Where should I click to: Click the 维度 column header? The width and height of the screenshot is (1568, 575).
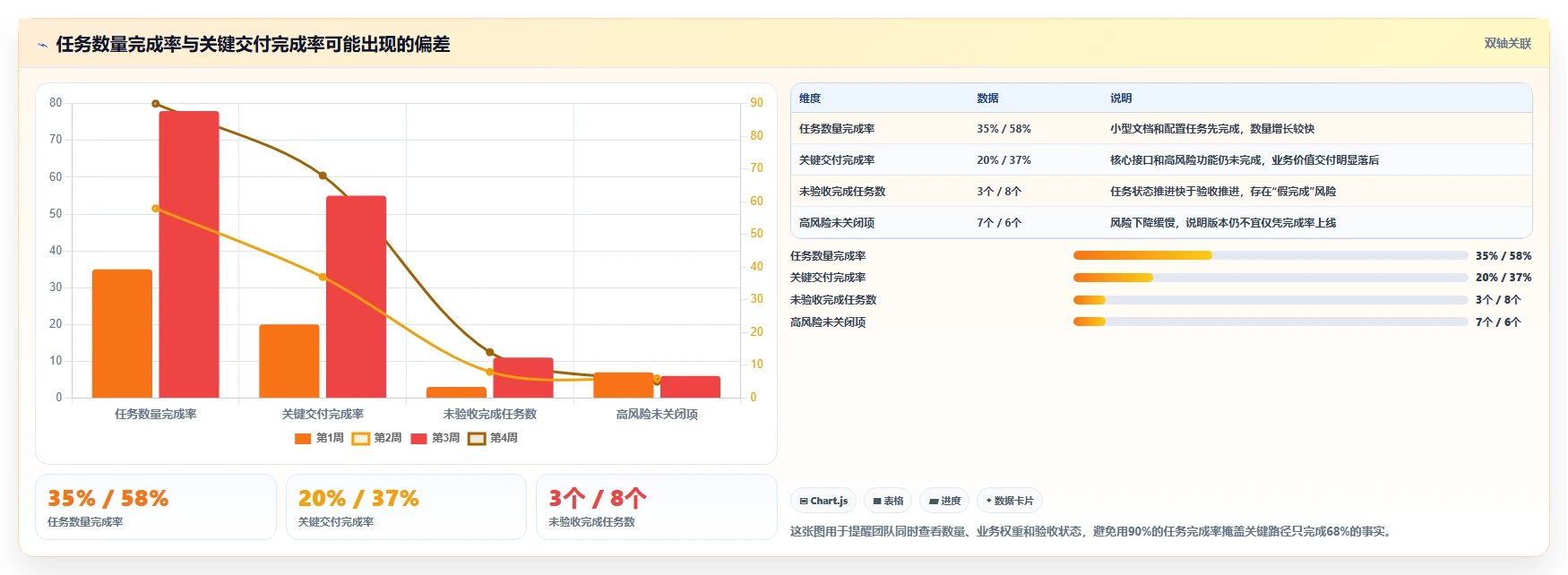(810, 99)
